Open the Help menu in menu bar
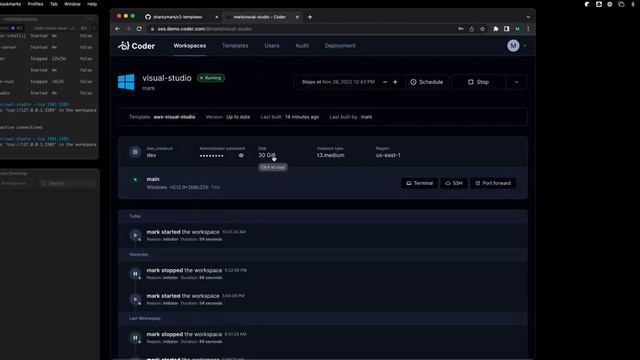This screenshot has height=360, width=640. [x=92, y=4]
